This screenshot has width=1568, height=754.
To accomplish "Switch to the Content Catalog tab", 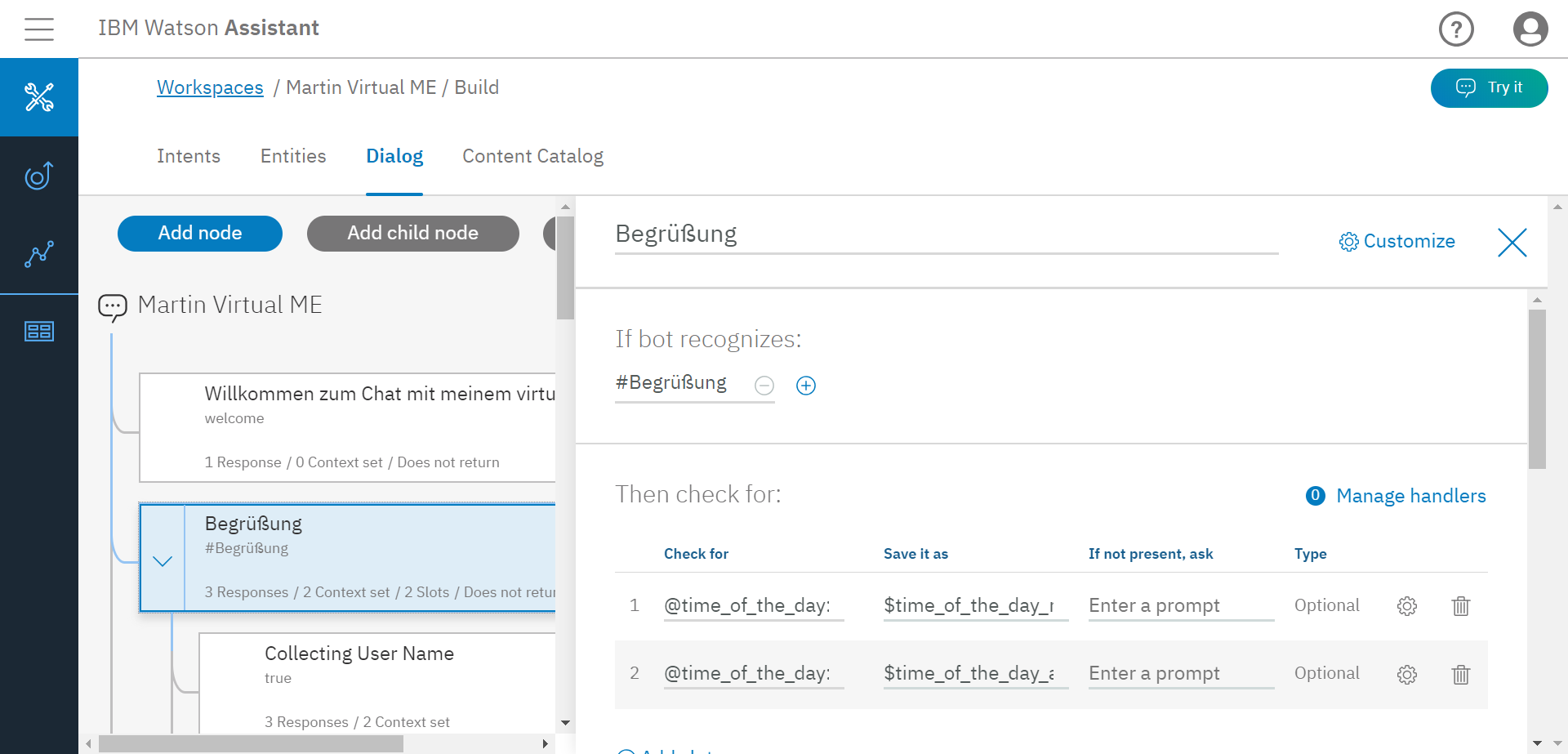I will pyautogui.click(x=532, y=156).
